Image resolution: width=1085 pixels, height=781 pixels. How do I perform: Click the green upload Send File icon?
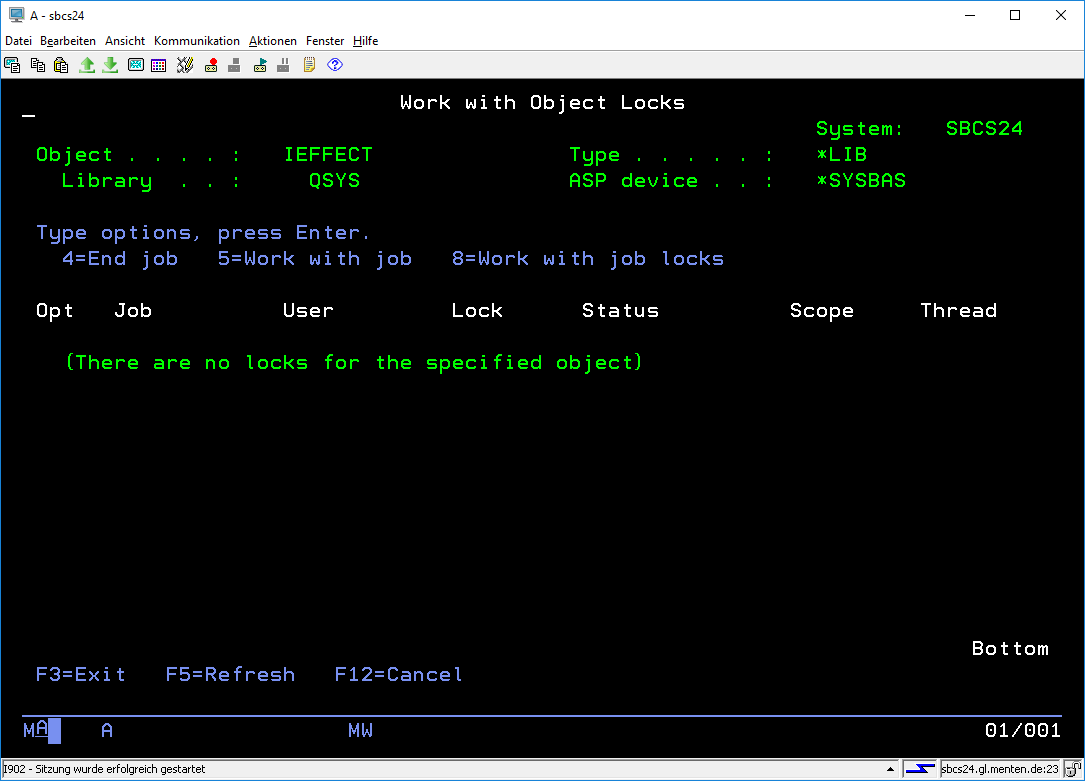point(87,65)
